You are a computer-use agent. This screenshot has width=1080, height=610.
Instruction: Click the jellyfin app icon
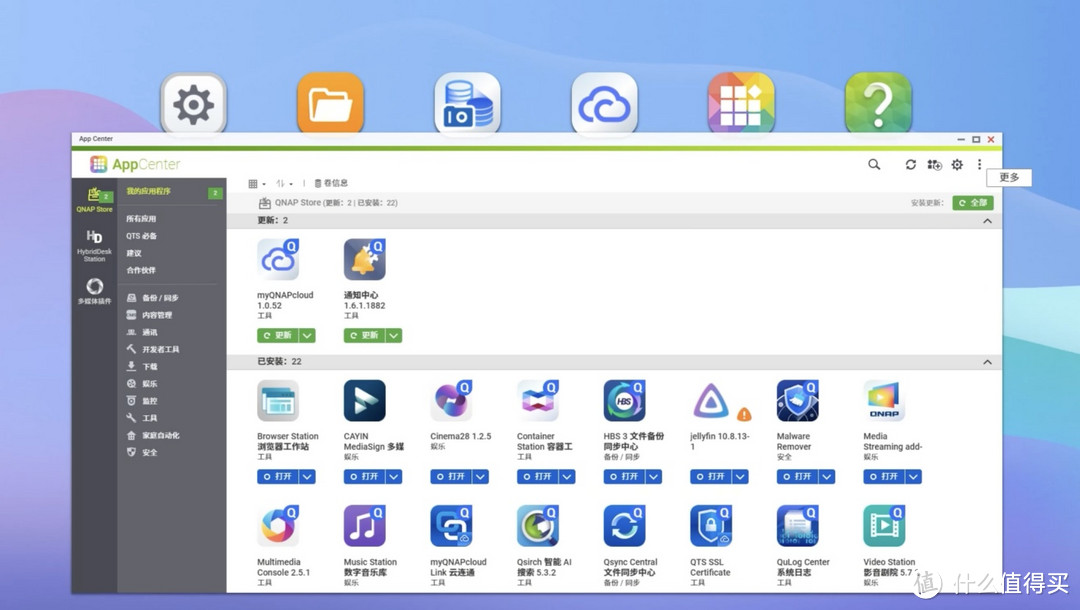coord(711,401)
